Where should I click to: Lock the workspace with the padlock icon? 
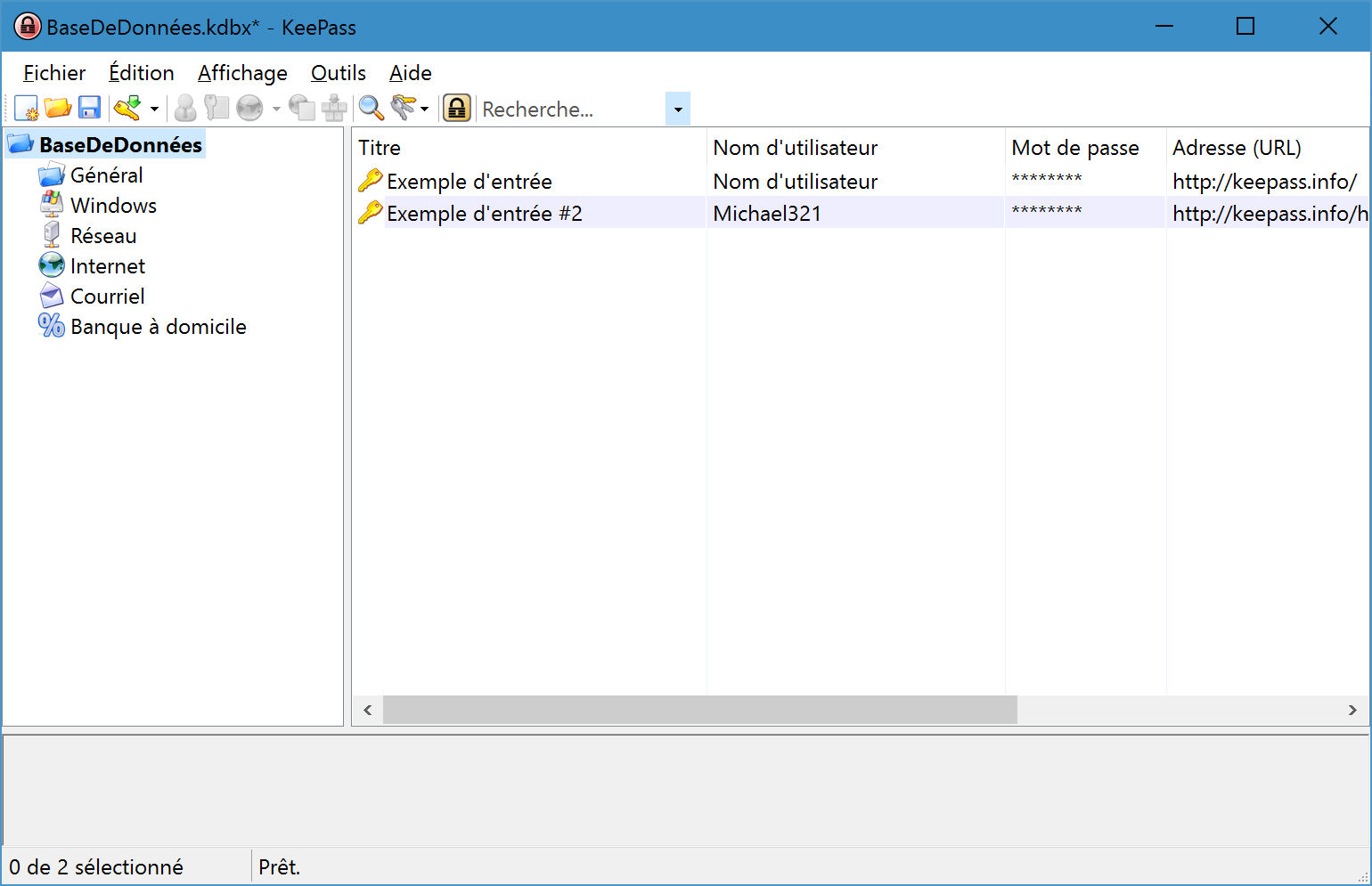point(456,109)
